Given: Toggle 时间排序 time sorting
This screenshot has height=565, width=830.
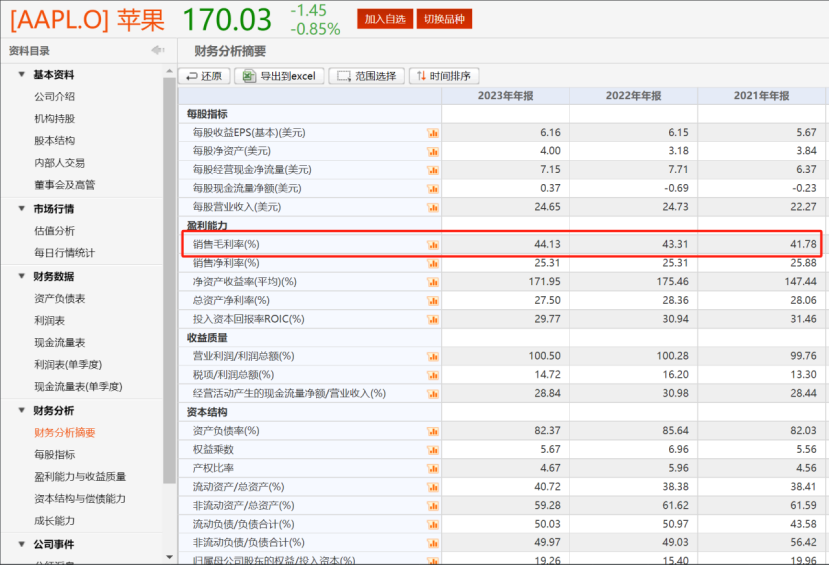Looking at the screenshot, I should point(443,76).
